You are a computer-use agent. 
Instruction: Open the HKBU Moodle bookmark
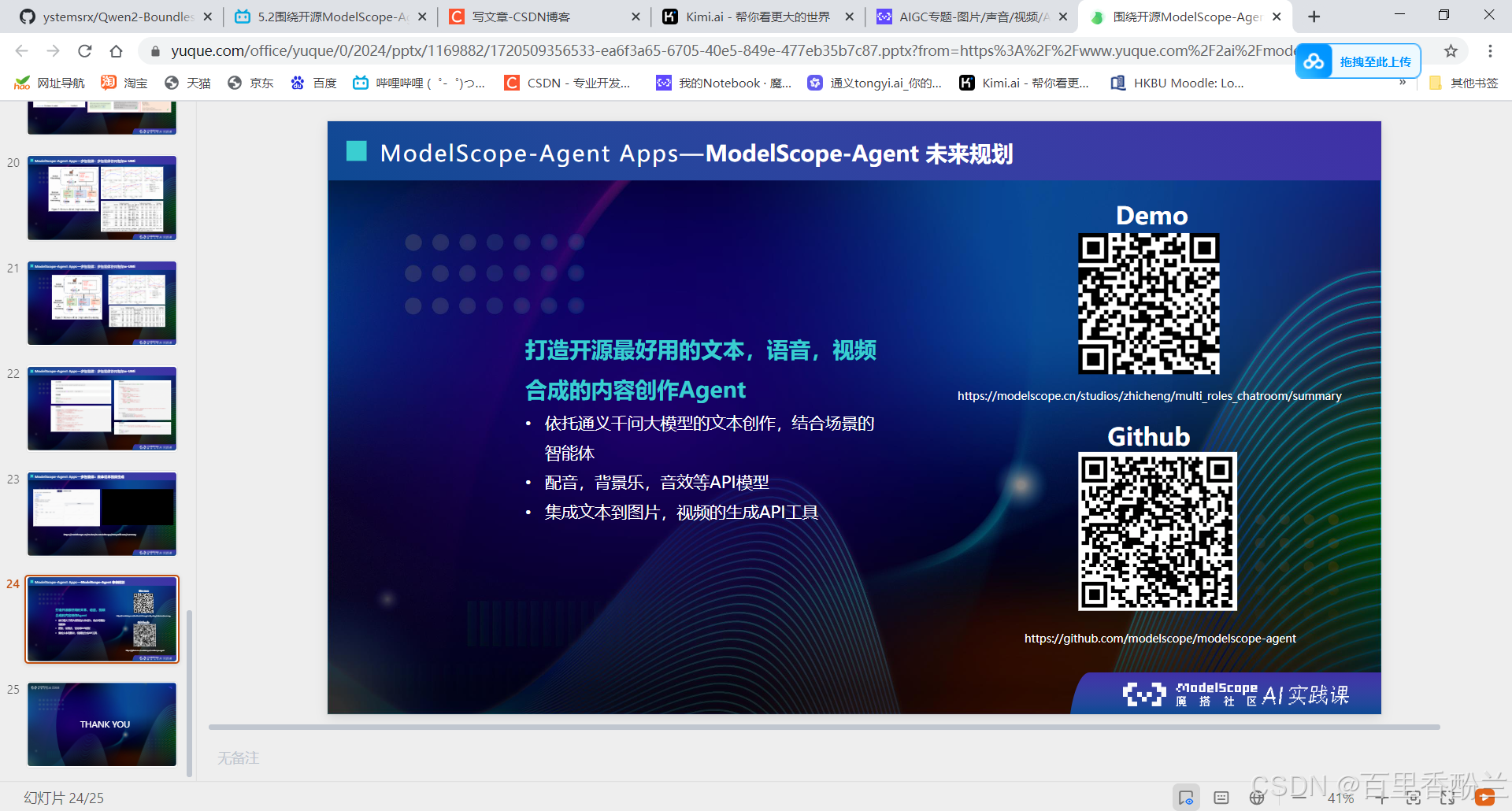tap(1177, 83)
